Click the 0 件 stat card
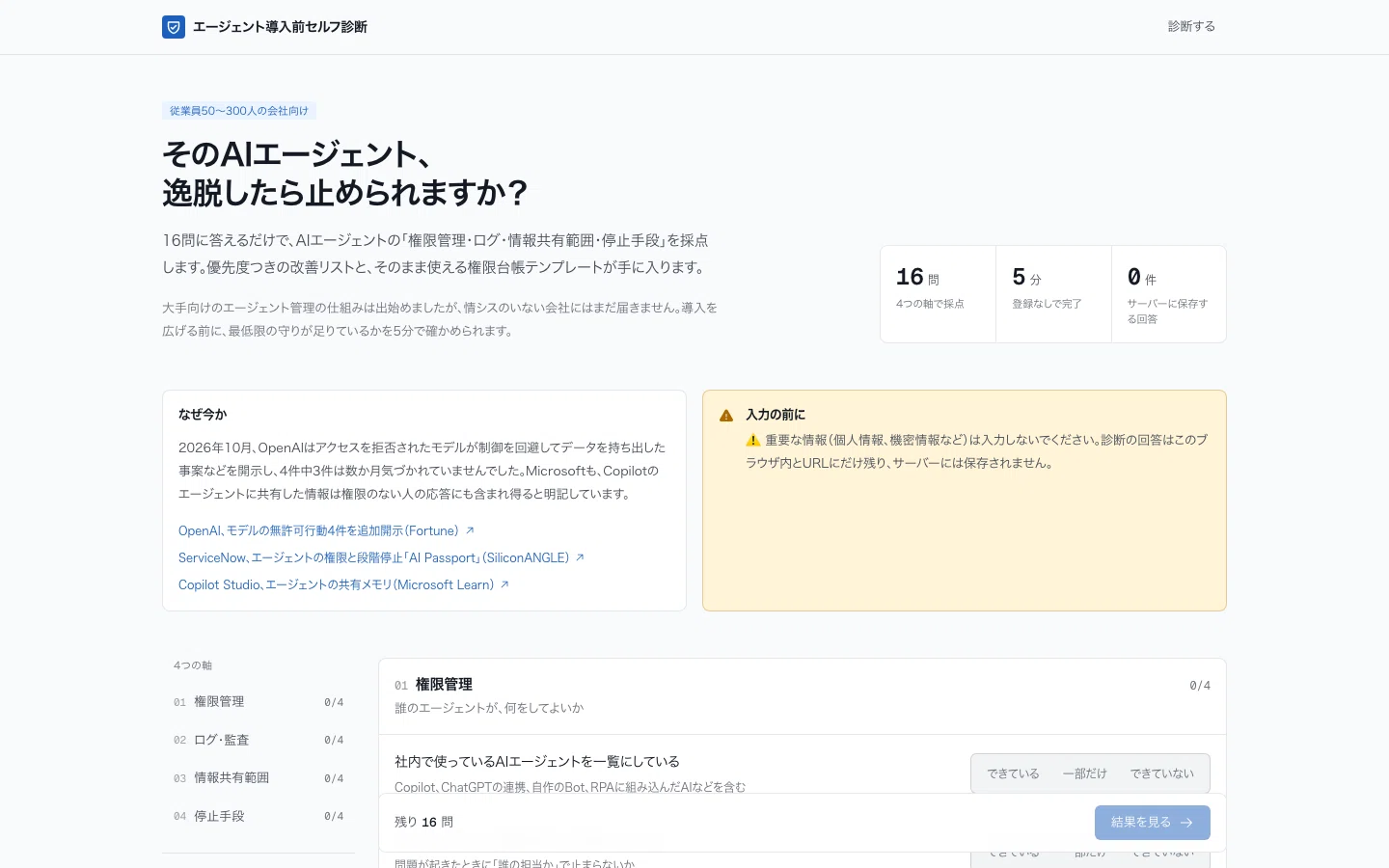The width and height of the screenshot is (1389, 868). tap(1169, 294)
